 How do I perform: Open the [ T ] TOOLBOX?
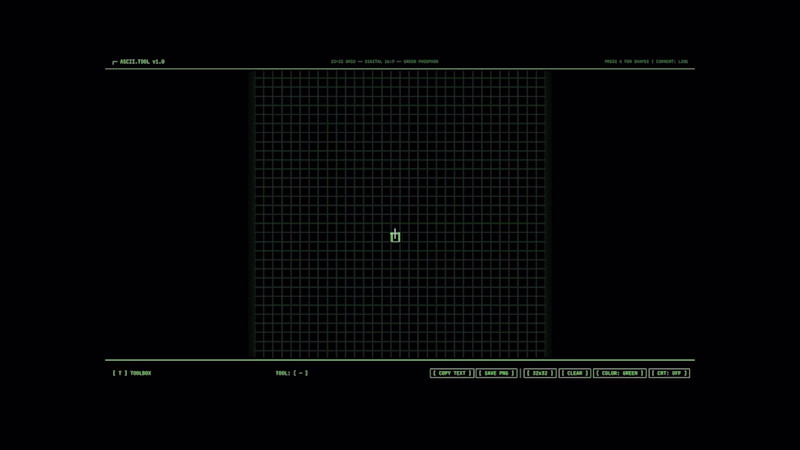132,373
